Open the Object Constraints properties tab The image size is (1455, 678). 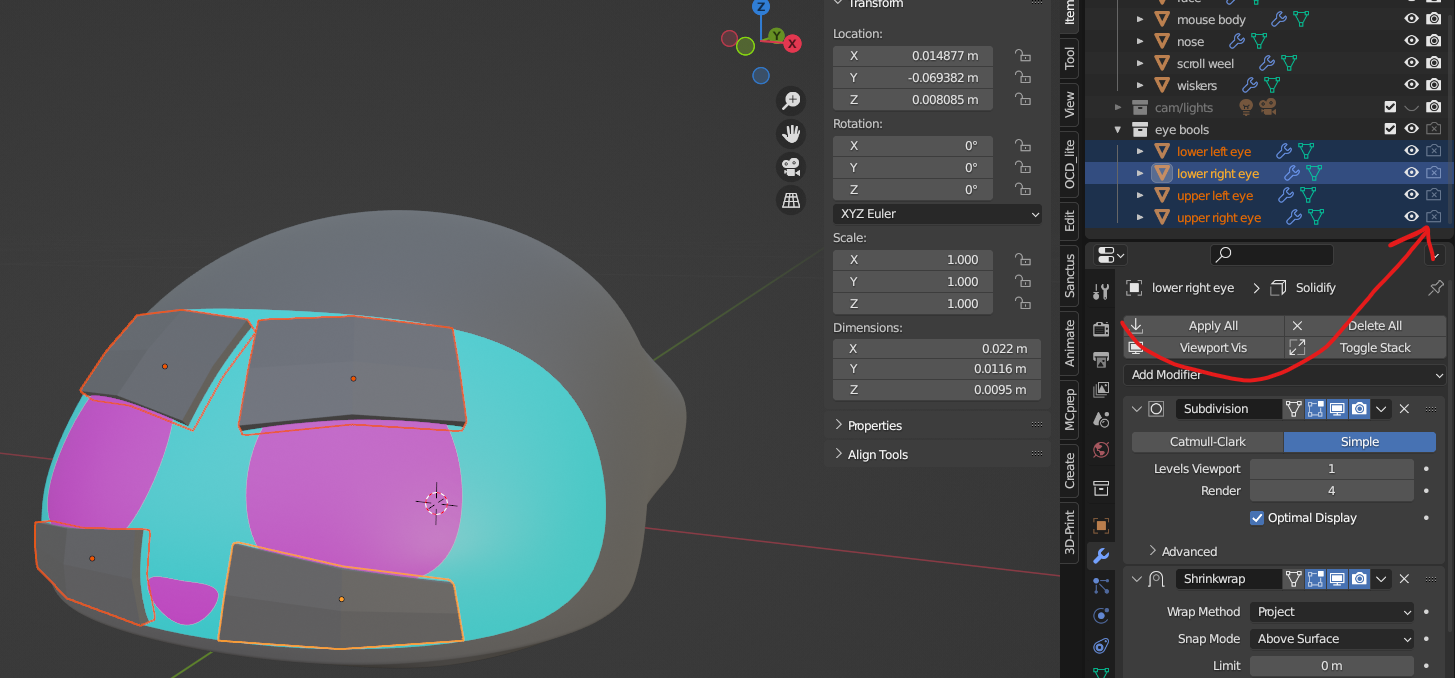pyautogui.click(x=1101, y=646)
